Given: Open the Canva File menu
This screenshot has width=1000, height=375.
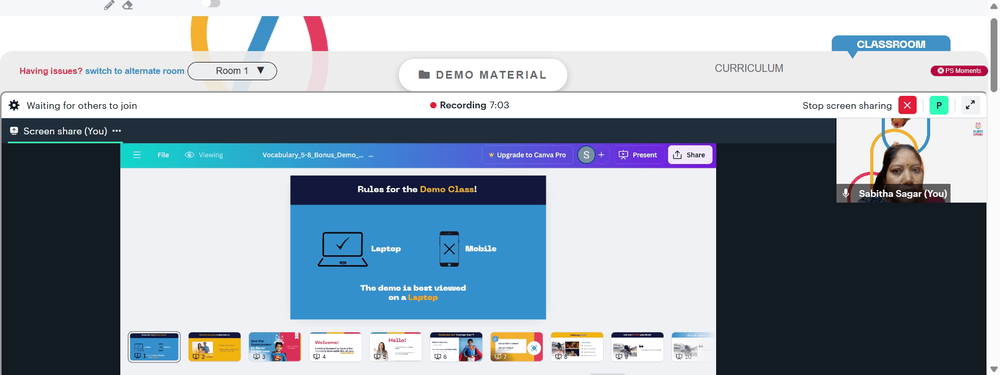Looking at the screenshot, I should (163, 155).
